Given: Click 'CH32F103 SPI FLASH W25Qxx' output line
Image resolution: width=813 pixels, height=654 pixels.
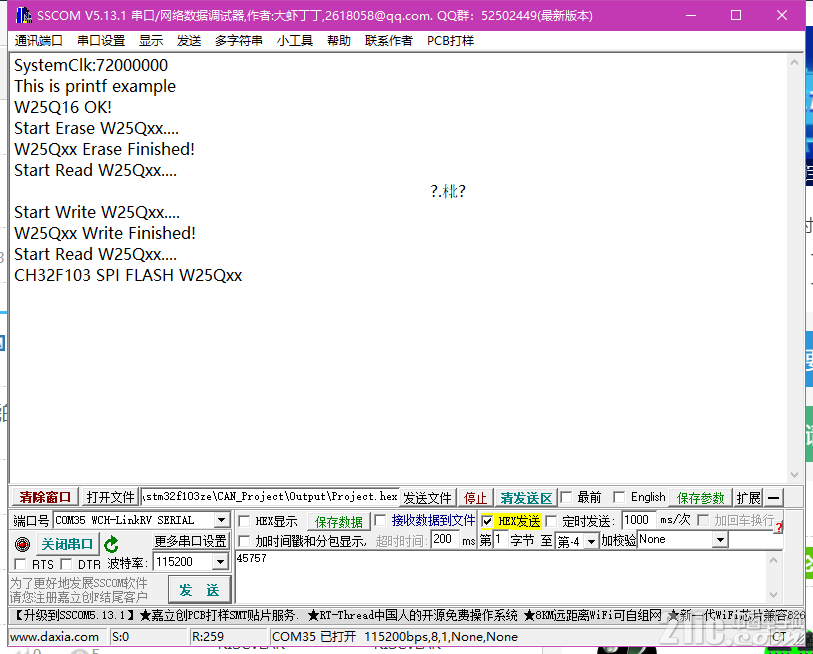Looking at the screenshot, I should [128, 275].
